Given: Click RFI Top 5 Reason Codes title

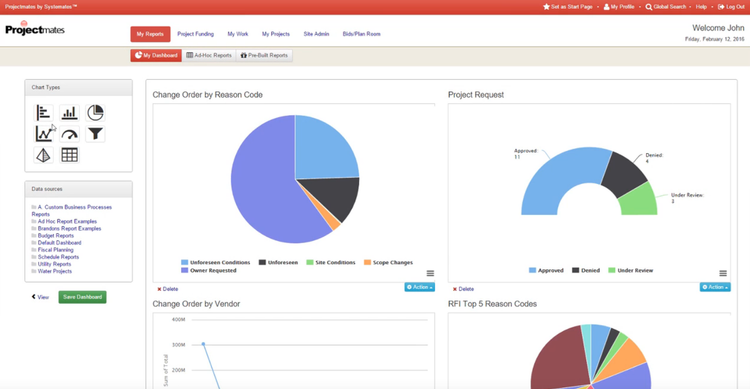Looking at the screenshot, I should (x=492, y=304).
